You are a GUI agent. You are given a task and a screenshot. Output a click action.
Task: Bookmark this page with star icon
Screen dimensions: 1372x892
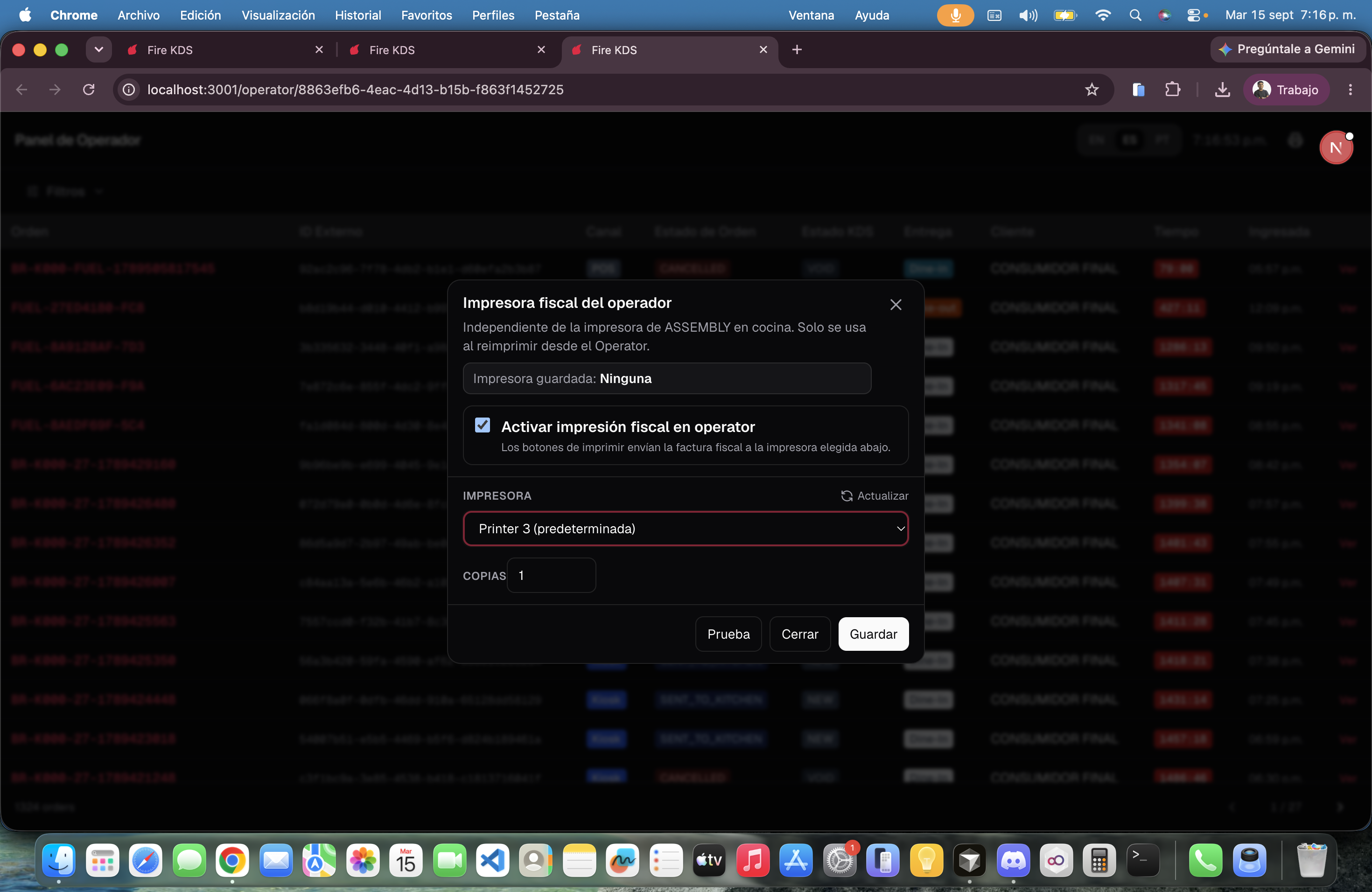pyautogui.click(x=1091, y=89)
